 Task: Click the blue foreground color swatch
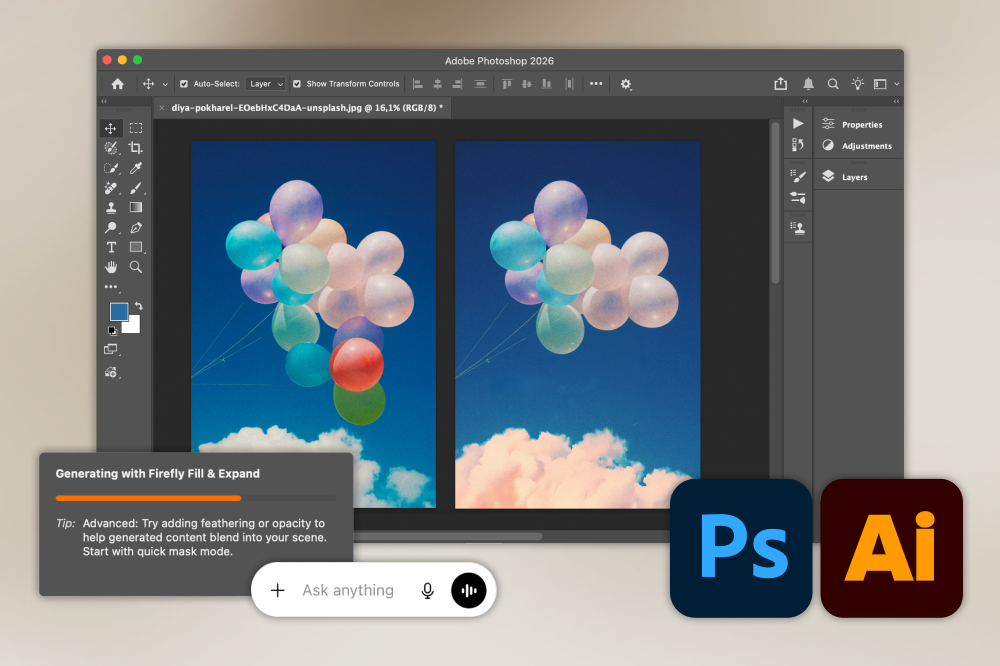click(x=119, y=311)
